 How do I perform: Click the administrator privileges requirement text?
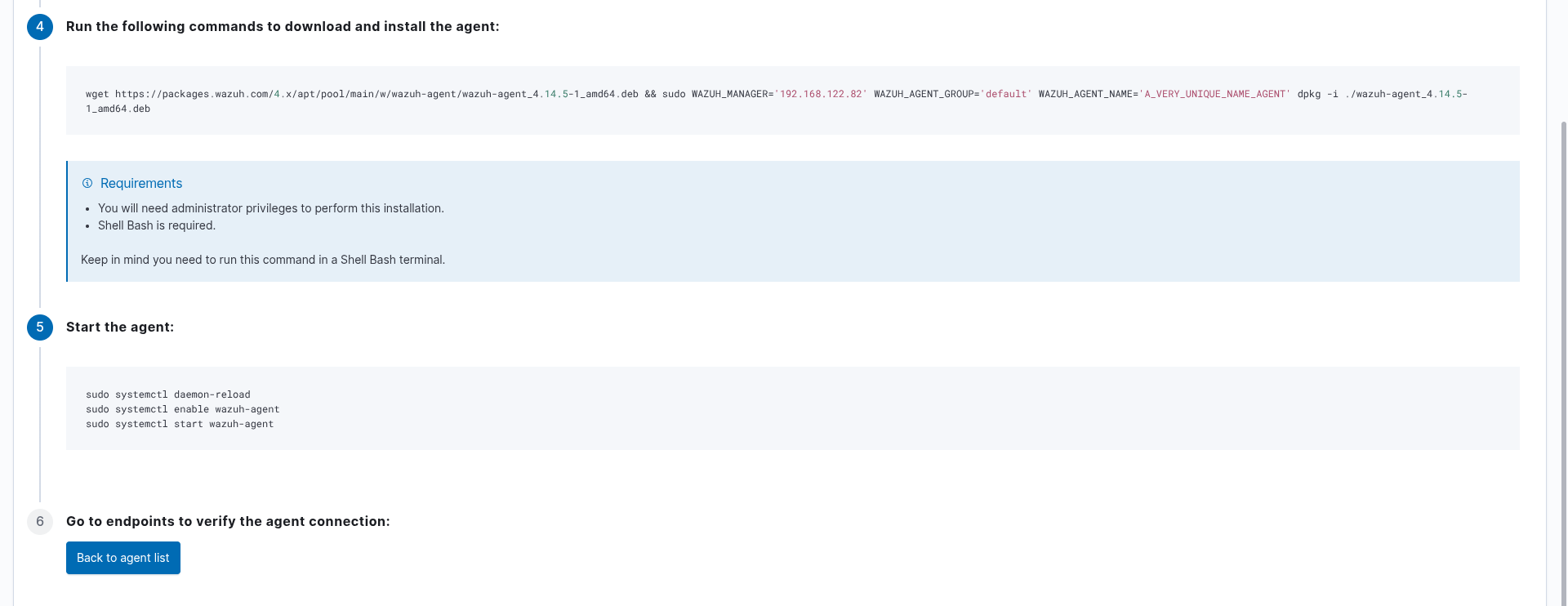coord(271,208)
